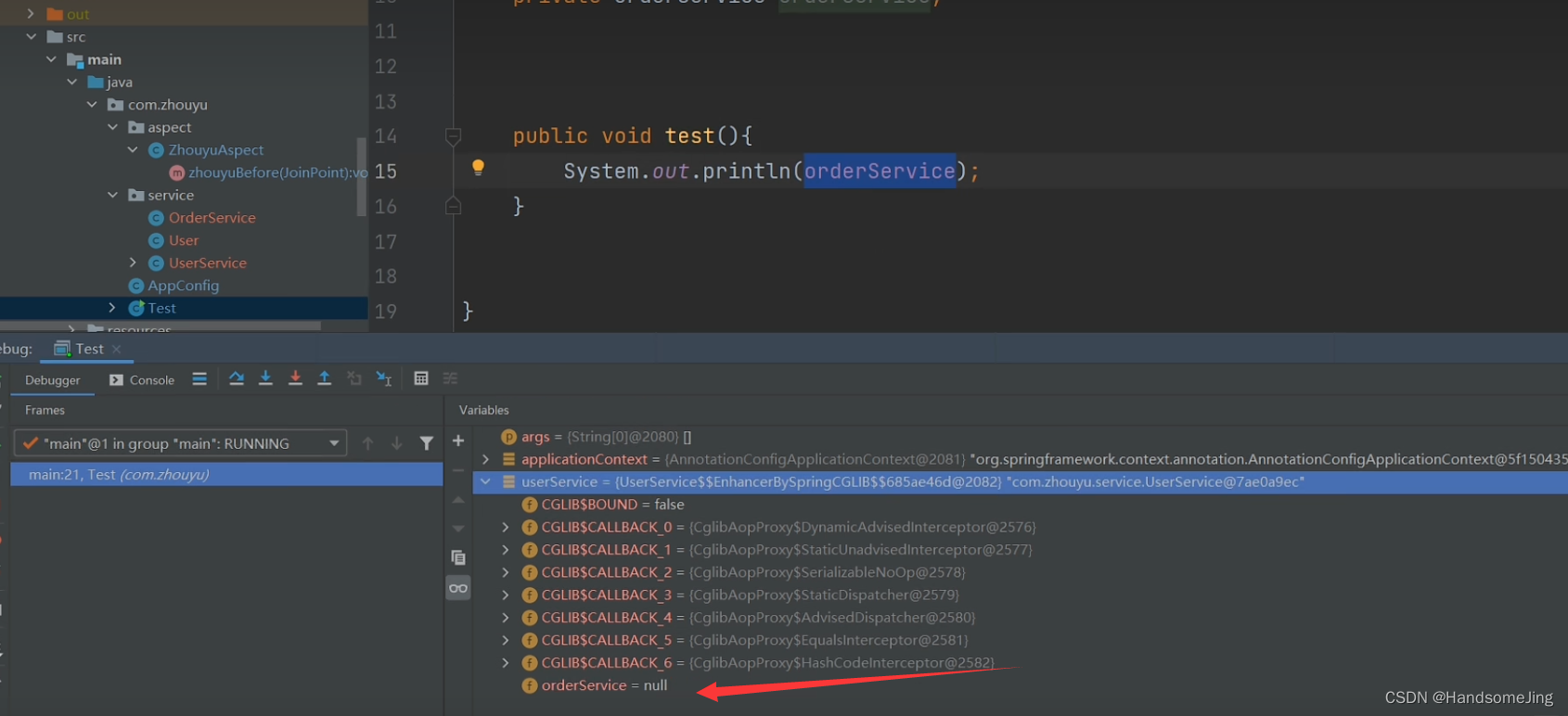Click the Step Into icon

265,378
